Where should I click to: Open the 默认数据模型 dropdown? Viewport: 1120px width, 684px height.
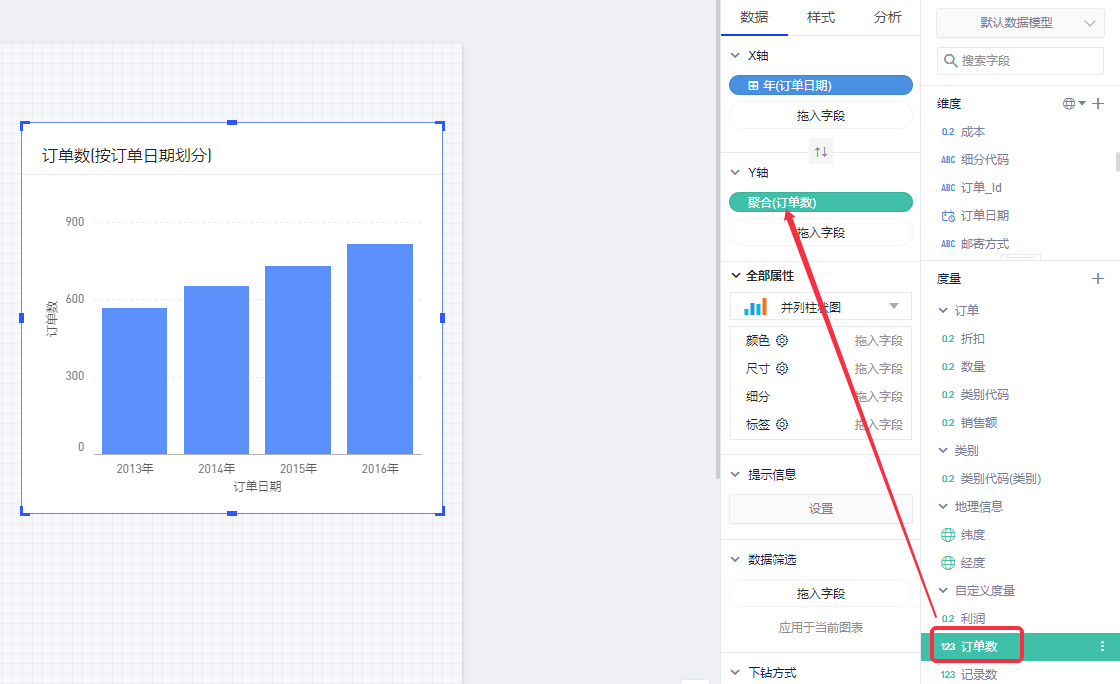click(x=1020, y=23)
